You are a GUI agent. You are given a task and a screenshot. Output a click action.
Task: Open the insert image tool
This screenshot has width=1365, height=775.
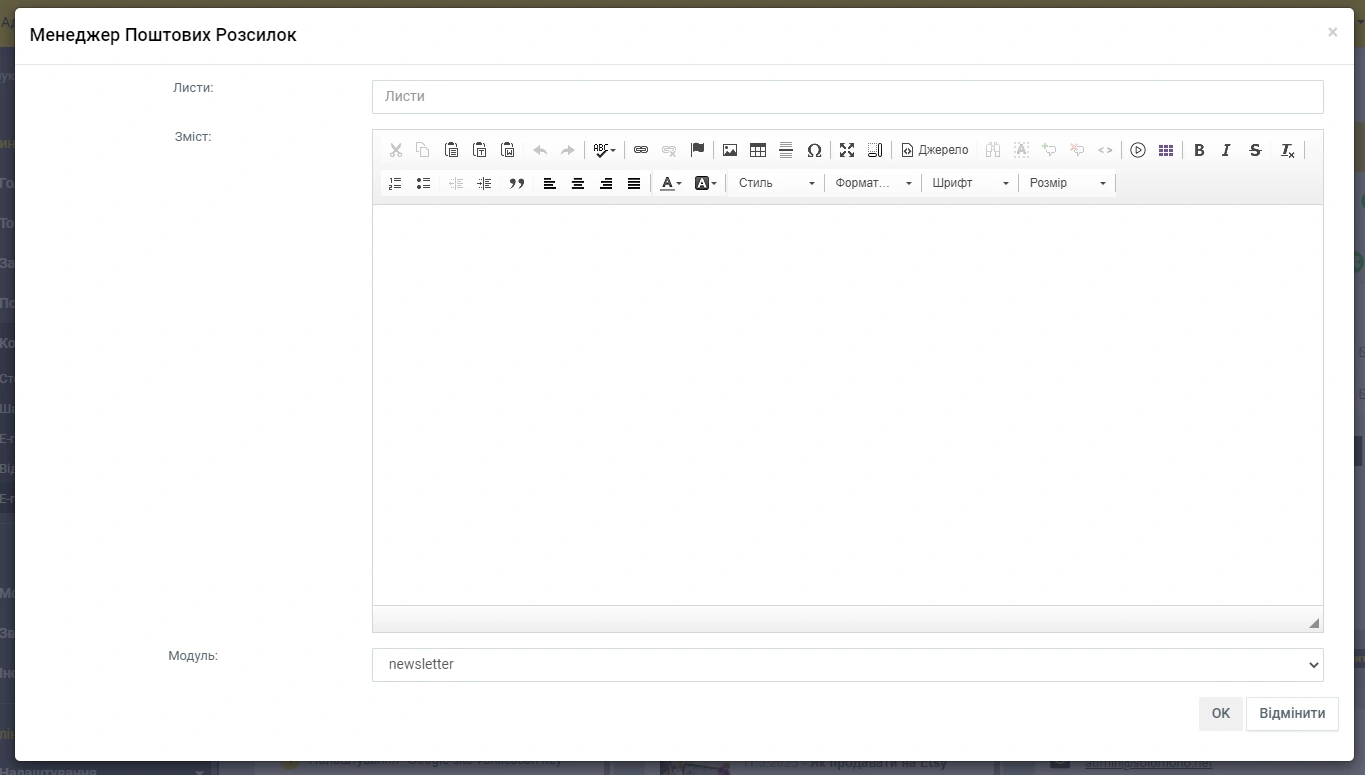pos(730,150)
